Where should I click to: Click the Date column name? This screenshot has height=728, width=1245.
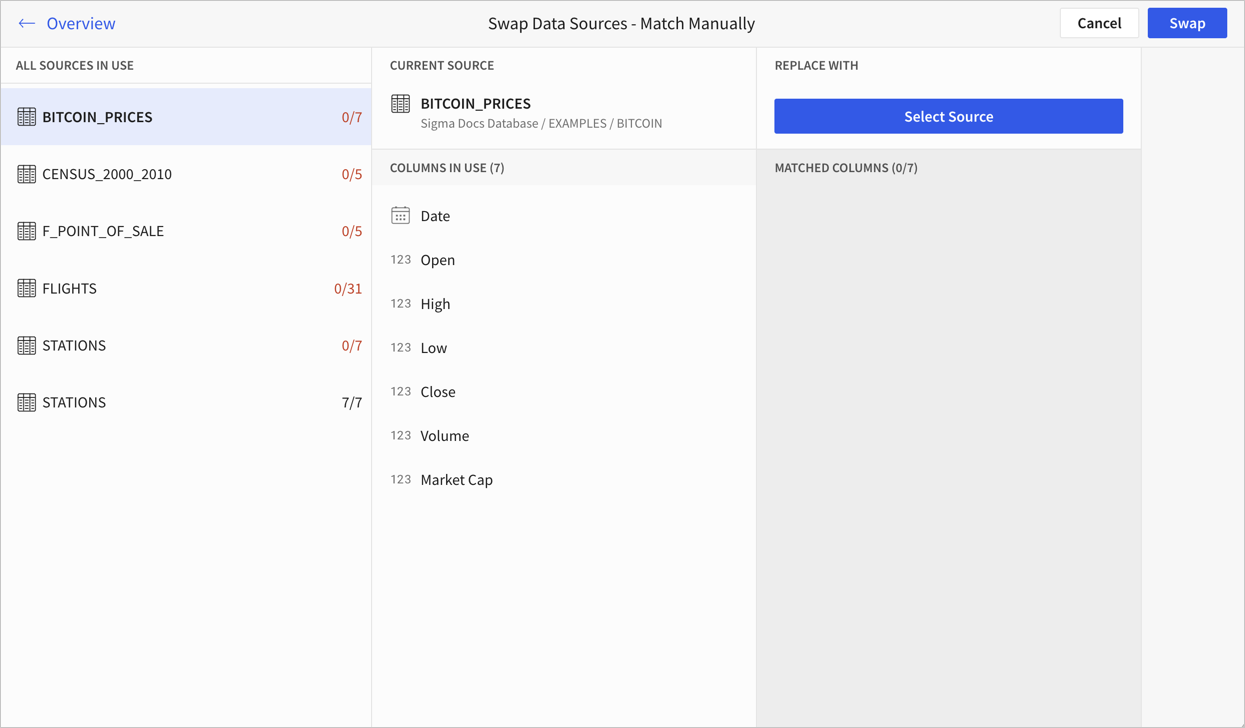point(435,216)
